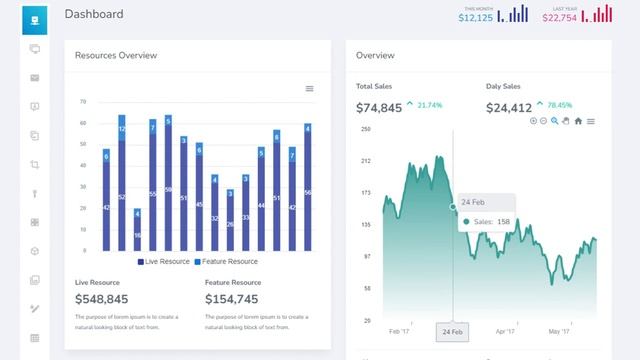Click the $548,845 Live Resource total
Screen dimensions: 640x360
point(102,299)
